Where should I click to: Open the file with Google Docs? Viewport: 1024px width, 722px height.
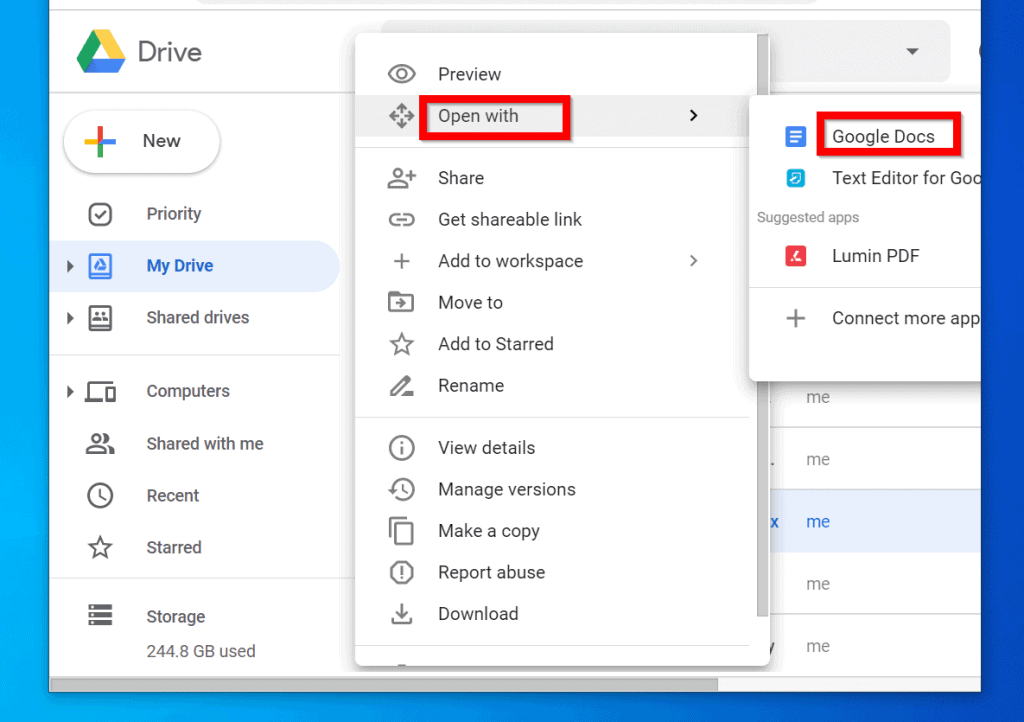[x=865, y=136]
